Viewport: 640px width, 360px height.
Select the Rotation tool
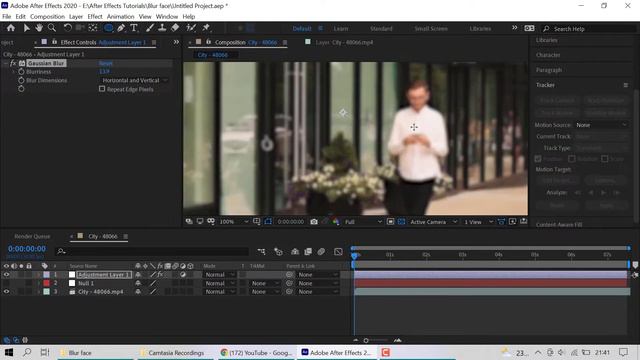(x=67, y=28)
